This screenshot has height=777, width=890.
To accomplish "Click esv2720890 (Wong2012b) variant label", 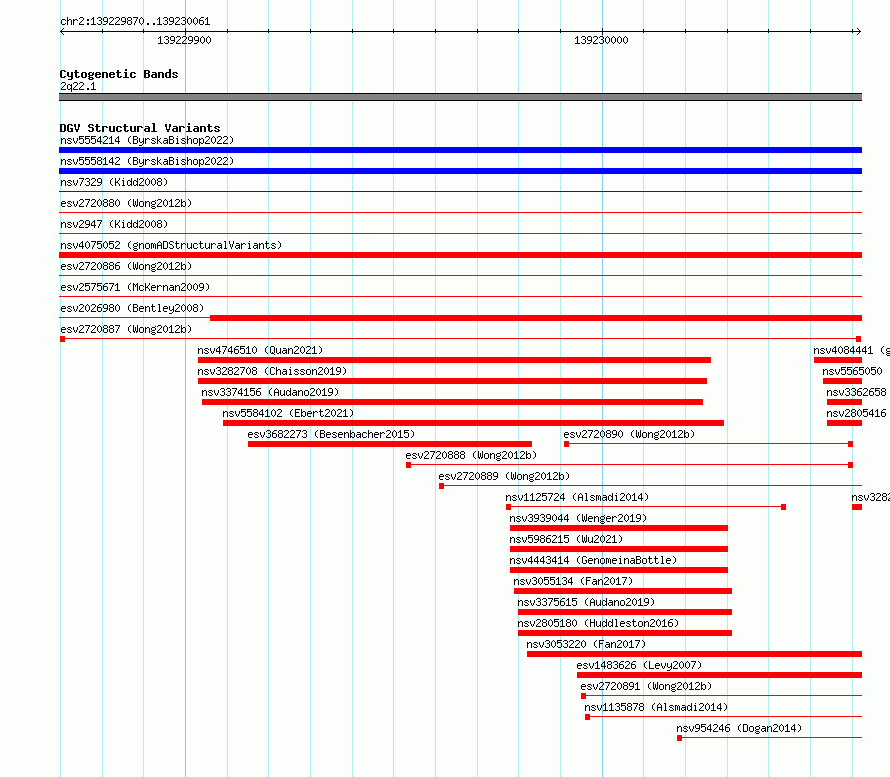I will 629,434.
